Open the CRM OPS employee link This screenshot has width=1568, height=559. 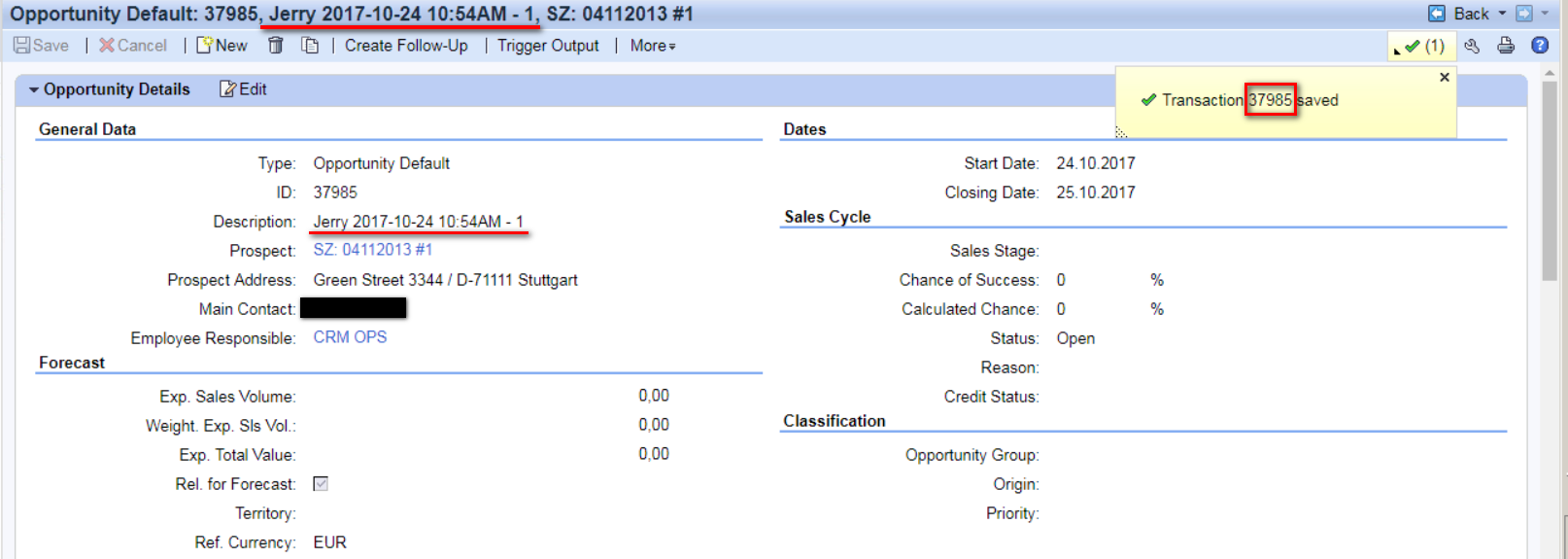pos(350,337)
